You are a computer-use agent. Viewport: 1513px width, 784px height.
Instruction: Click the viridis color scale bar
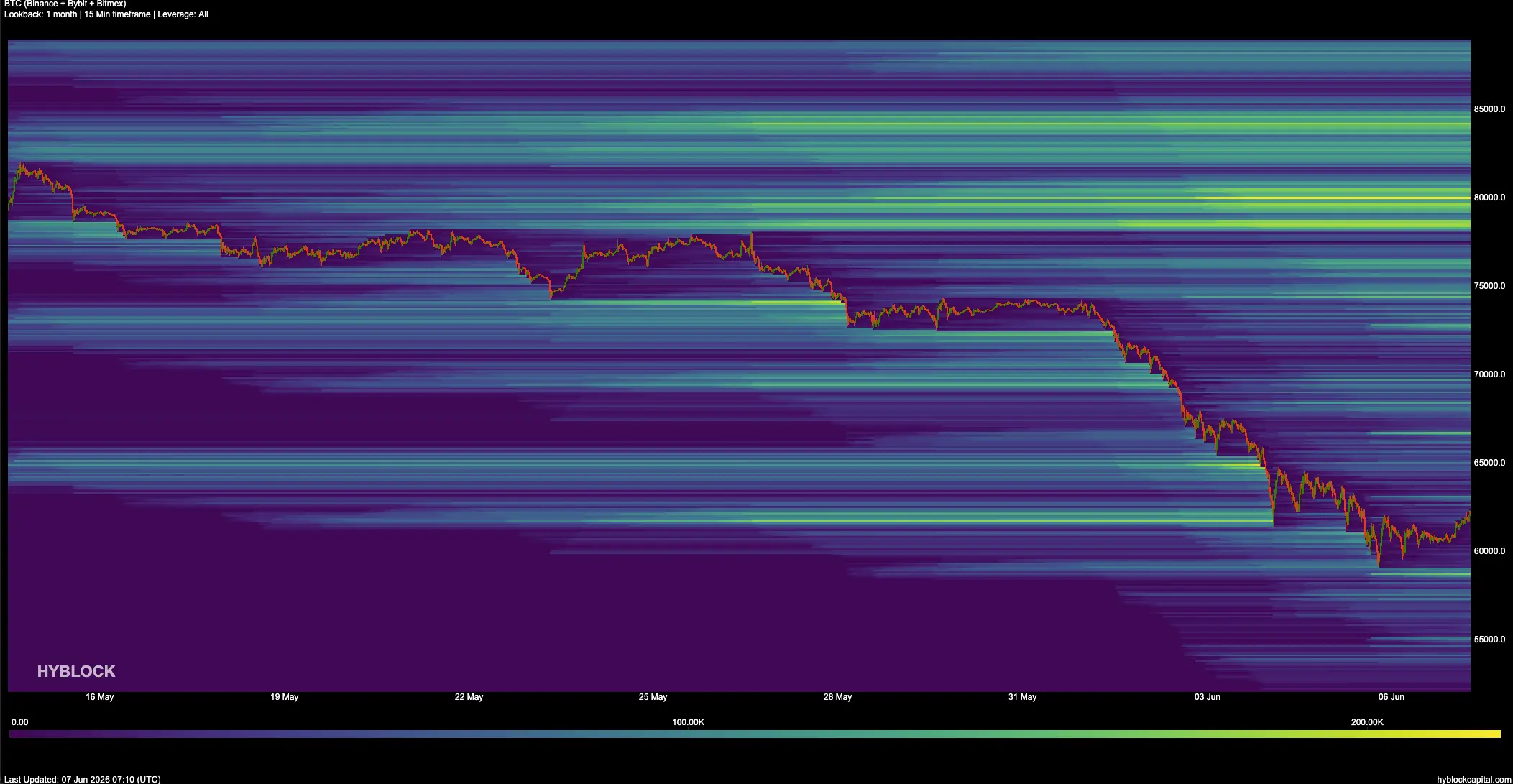point(755,734)
